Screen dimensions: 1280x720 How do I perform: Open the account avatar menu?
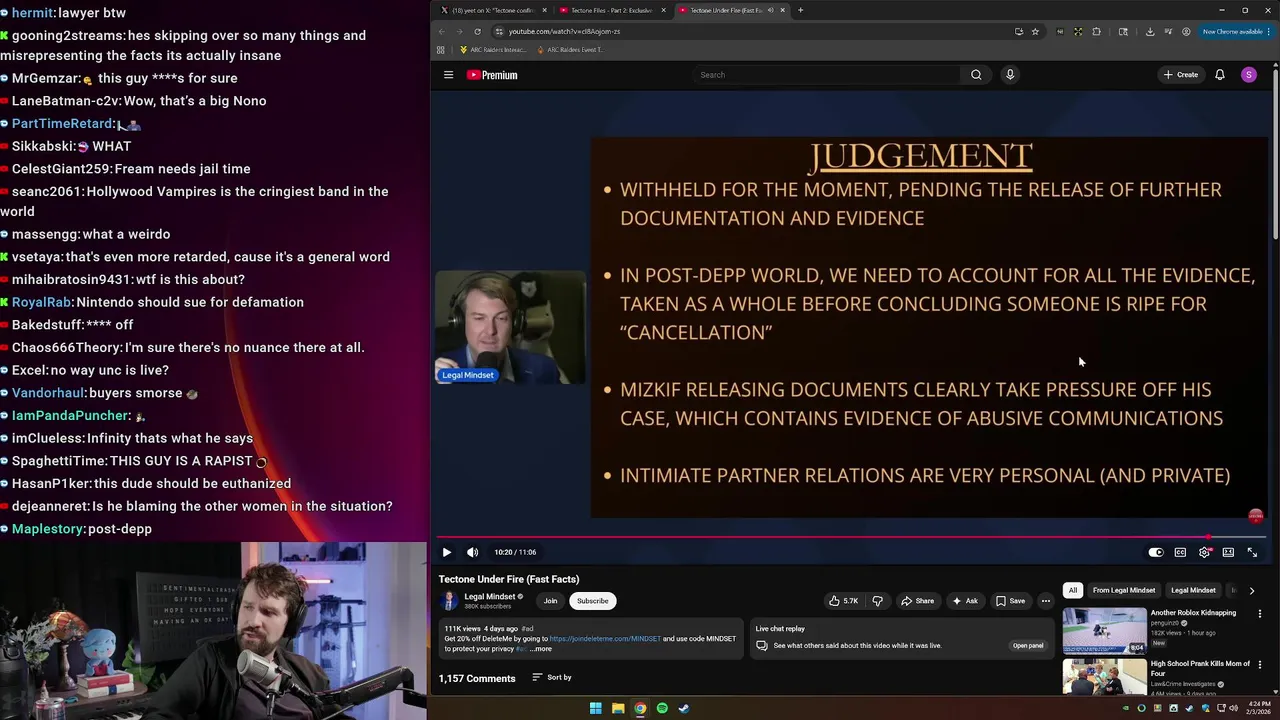click(x=1249, y=75)
